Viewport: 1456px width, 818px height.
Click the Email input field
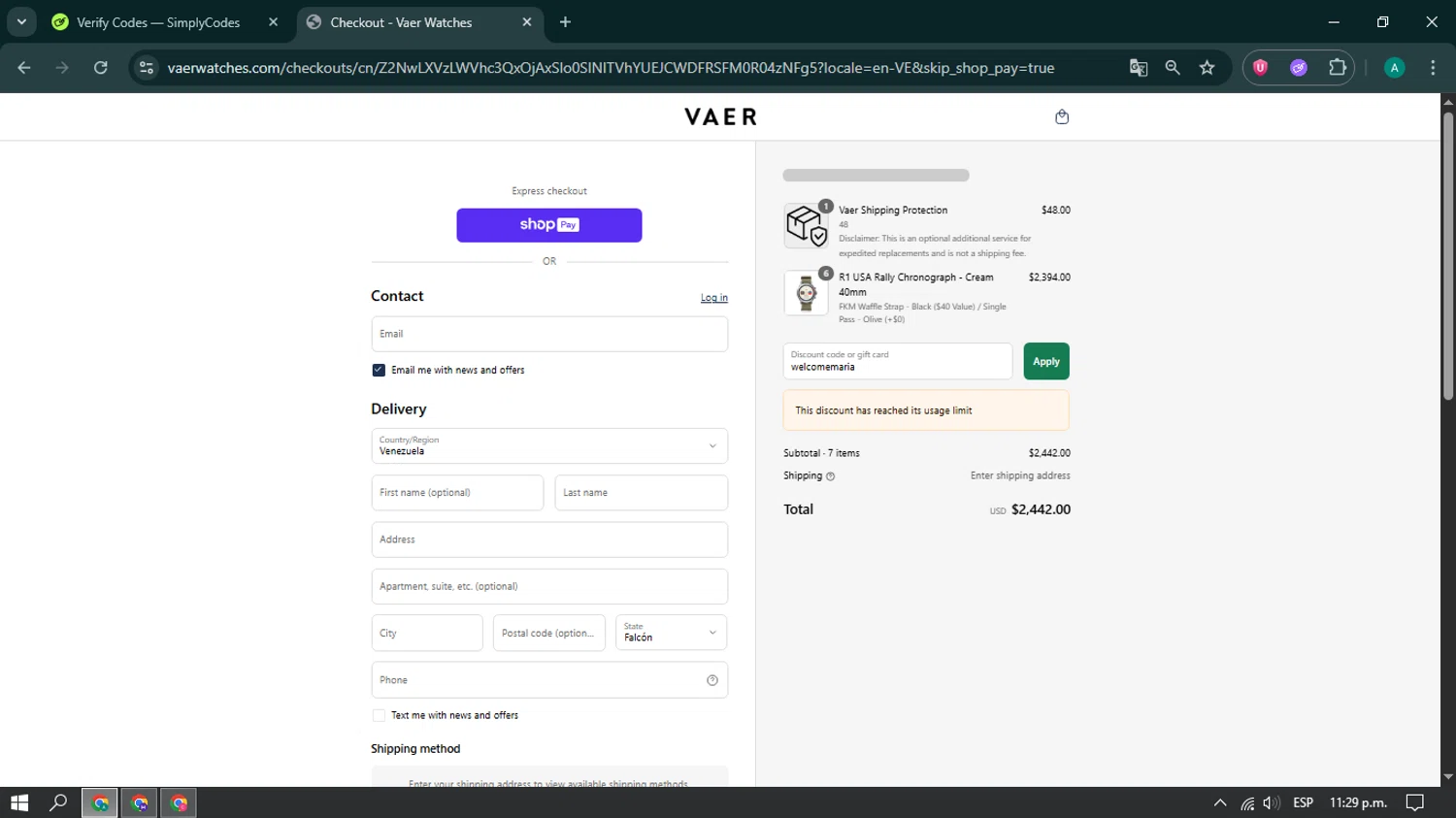point(549,334)
